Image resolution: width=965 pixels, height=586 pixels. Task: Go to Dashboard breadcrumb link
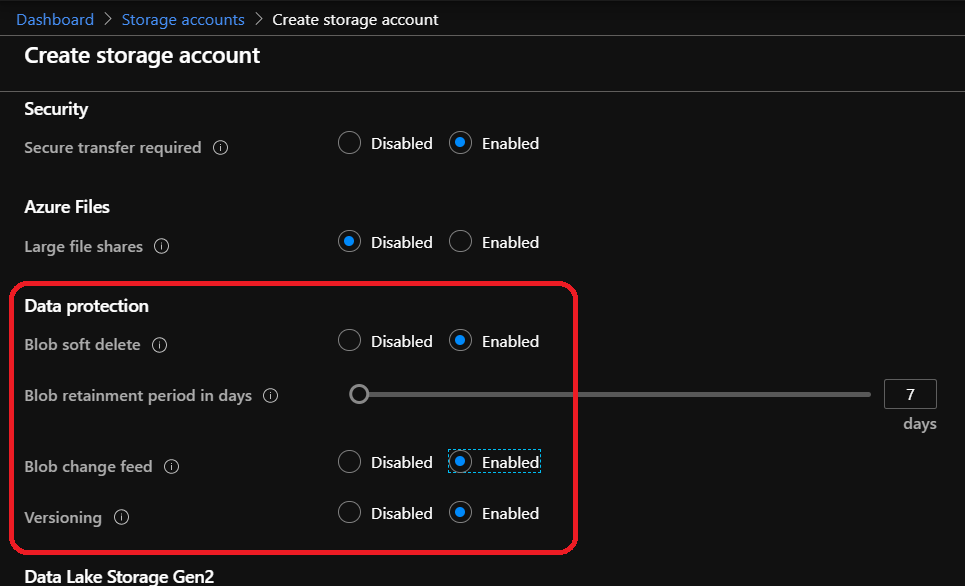(55, 19)
